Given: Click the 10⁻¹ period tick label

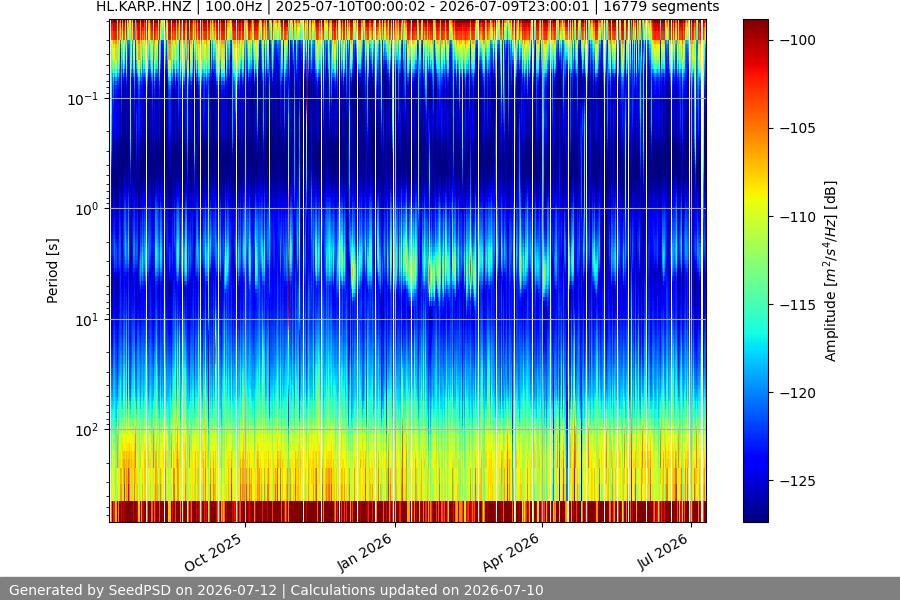Looking at the screenshot, I should tap(83, 99).
